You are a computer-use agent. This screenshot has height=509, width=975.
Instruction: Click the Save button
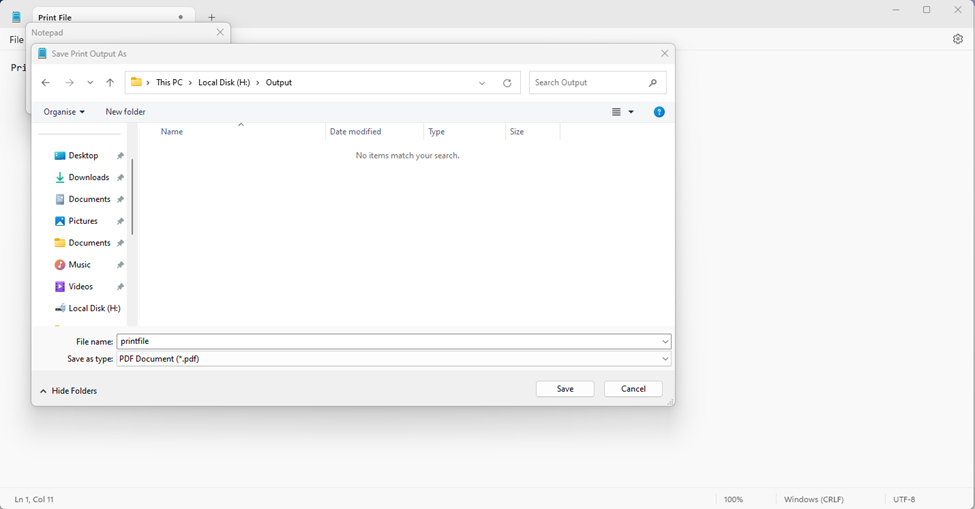(565, 389)
